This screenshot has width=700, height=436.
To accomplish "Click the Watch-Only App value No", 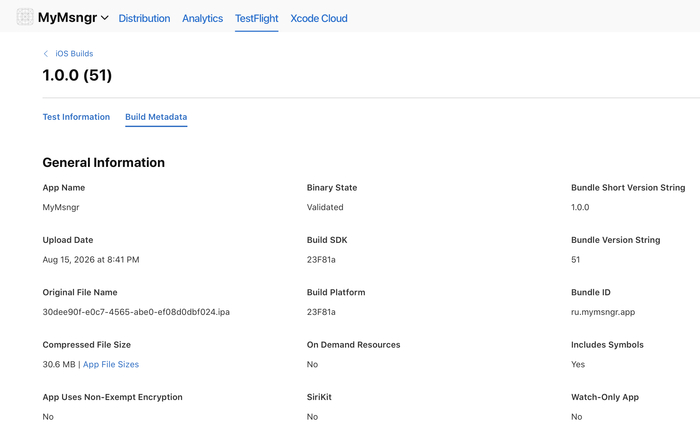I will (x=576, y=417).
